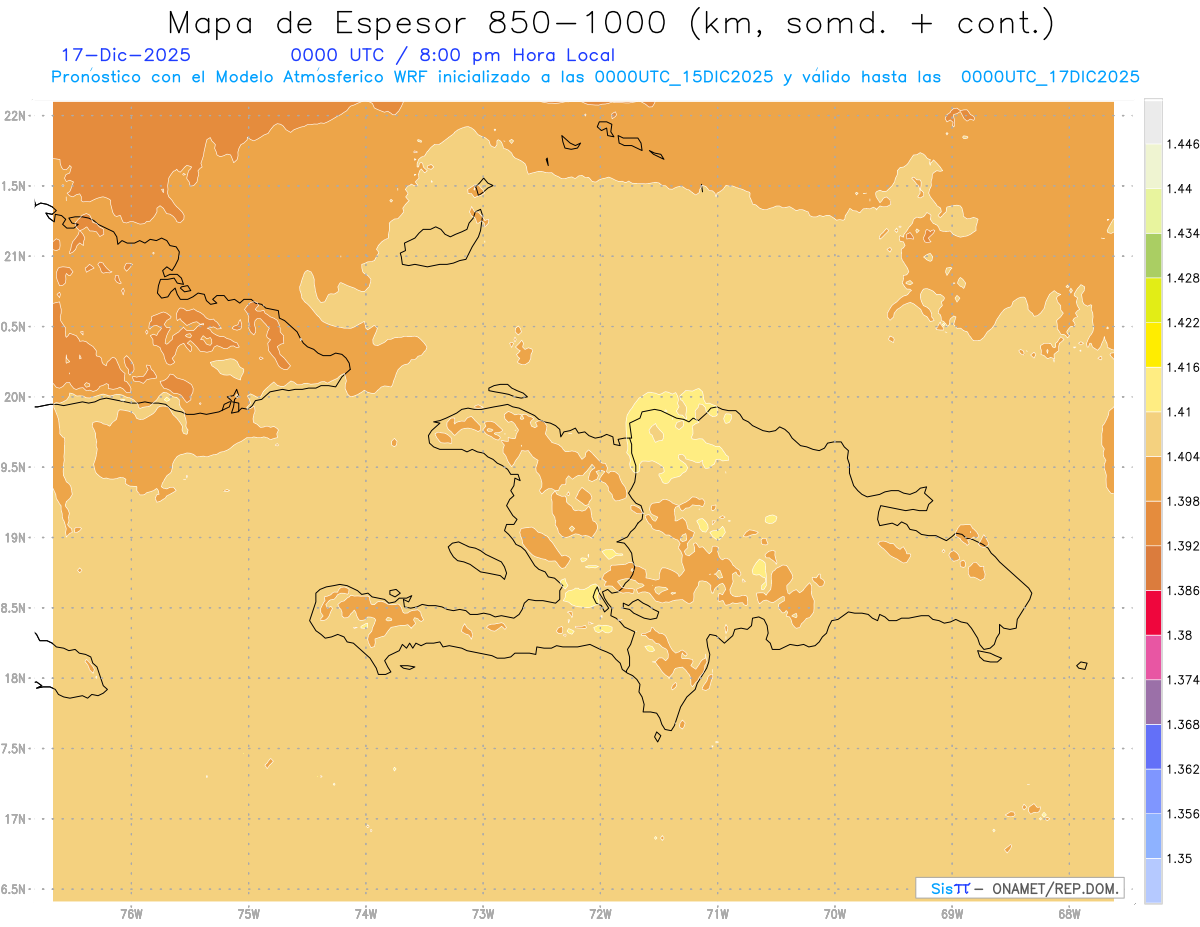Click the colorbar value 1.398

pos(1183,501)
